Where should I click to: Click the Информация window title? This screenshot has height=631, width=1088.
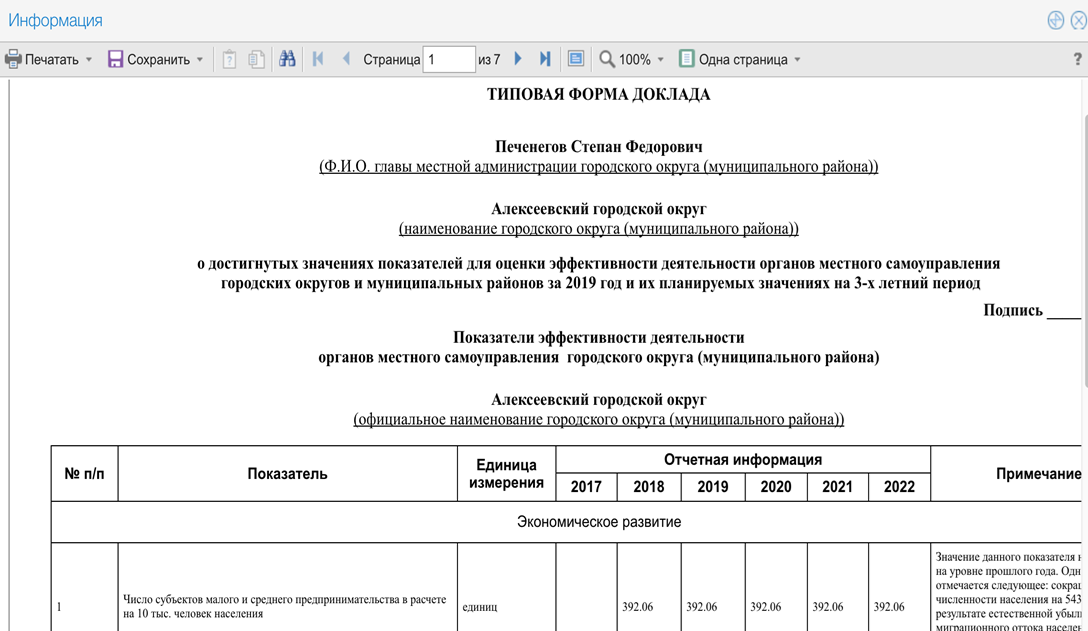(x=55, y=20)
